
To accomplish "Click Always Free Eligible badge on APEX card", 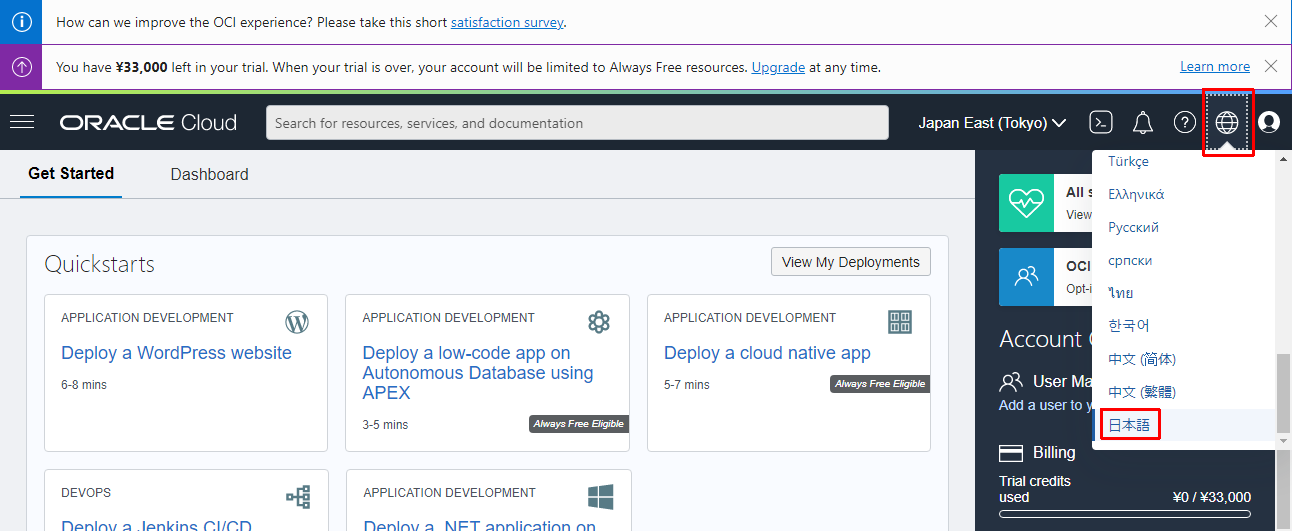I will [x=579, y=424].
